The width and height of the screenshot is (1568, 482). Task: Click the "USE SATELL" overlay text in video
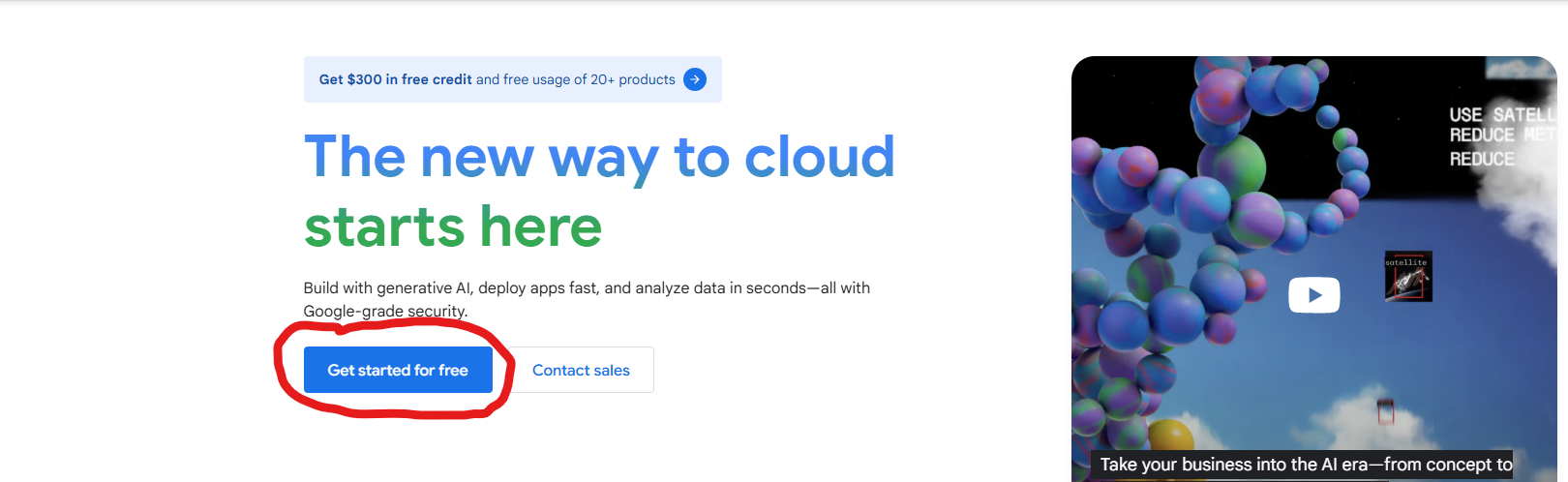(x=1500, y=114)
